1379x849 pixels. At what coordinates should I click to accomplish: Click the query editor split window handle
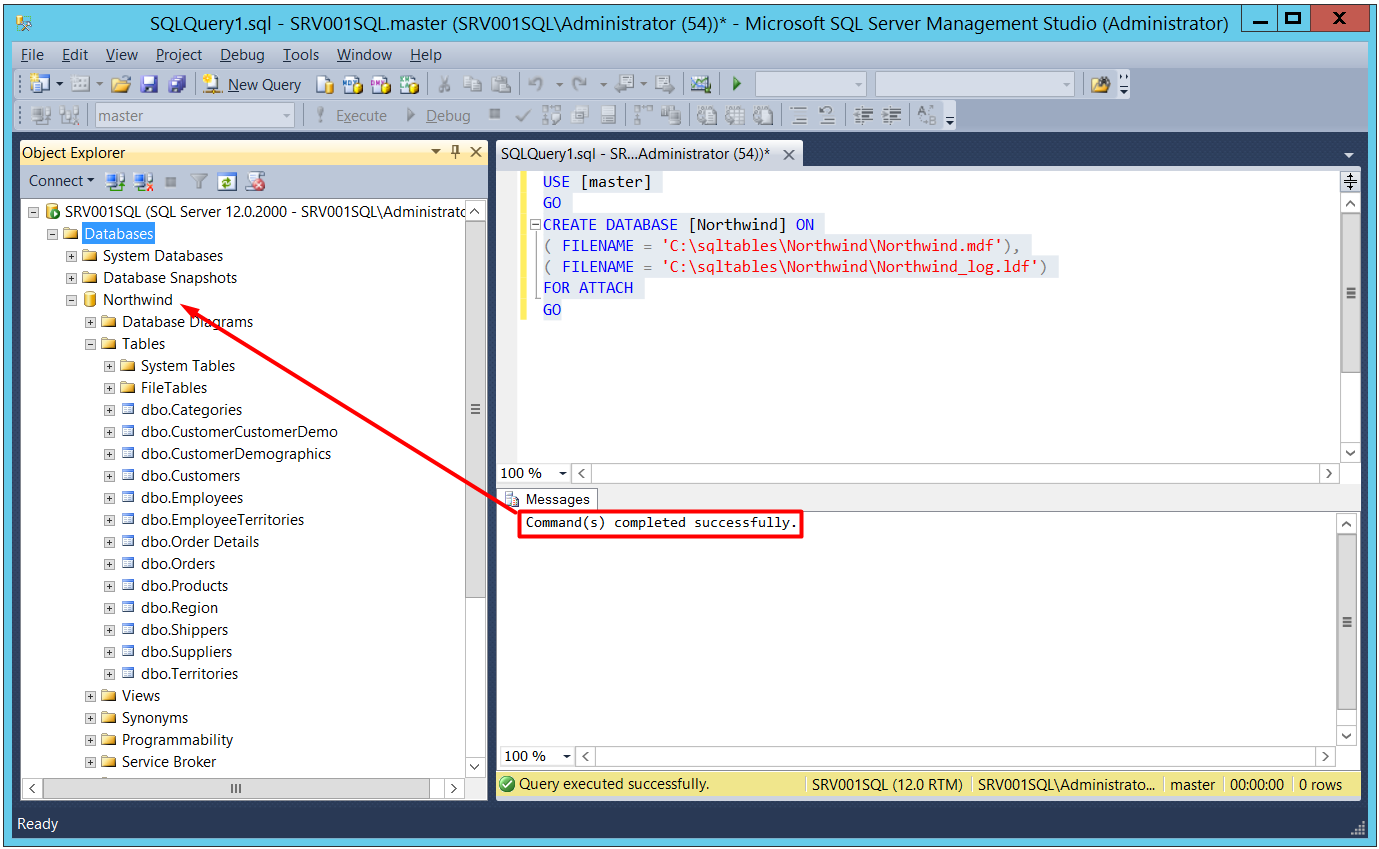pyautogui.click(x=1350, y=181)
